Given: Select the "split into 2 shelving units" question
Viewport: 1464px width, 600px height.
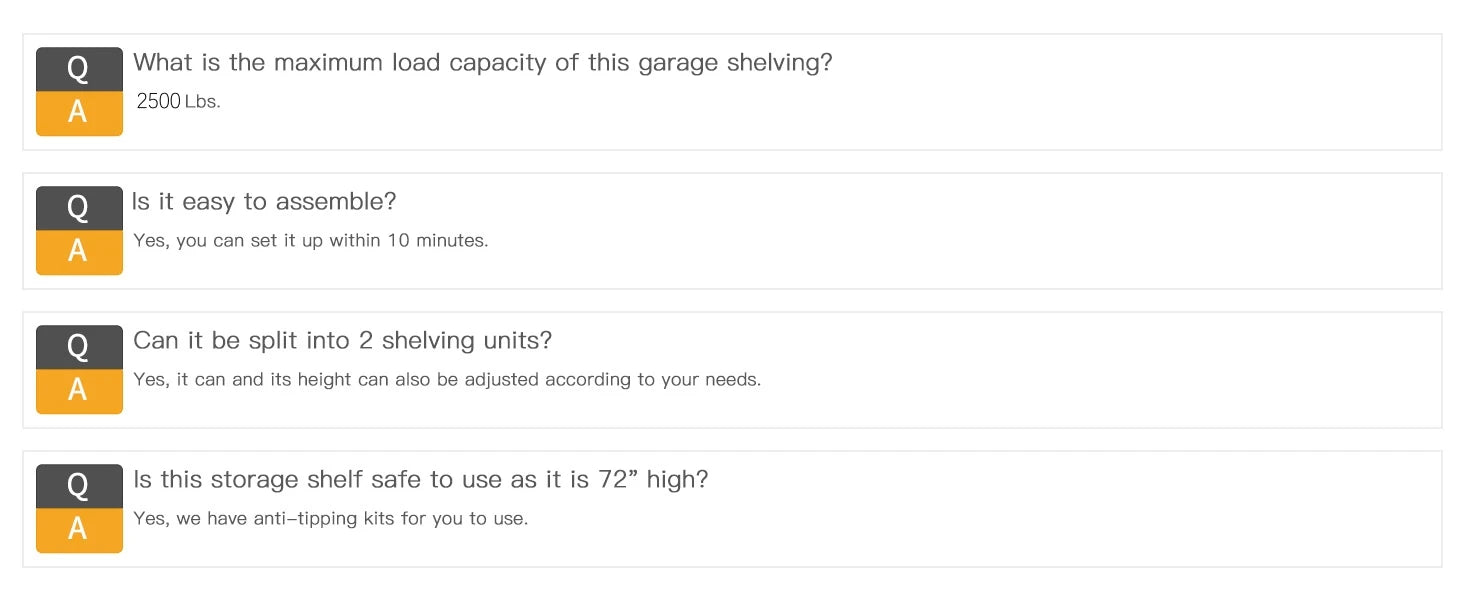Looking at the screenshot, I should click(342, 341).
